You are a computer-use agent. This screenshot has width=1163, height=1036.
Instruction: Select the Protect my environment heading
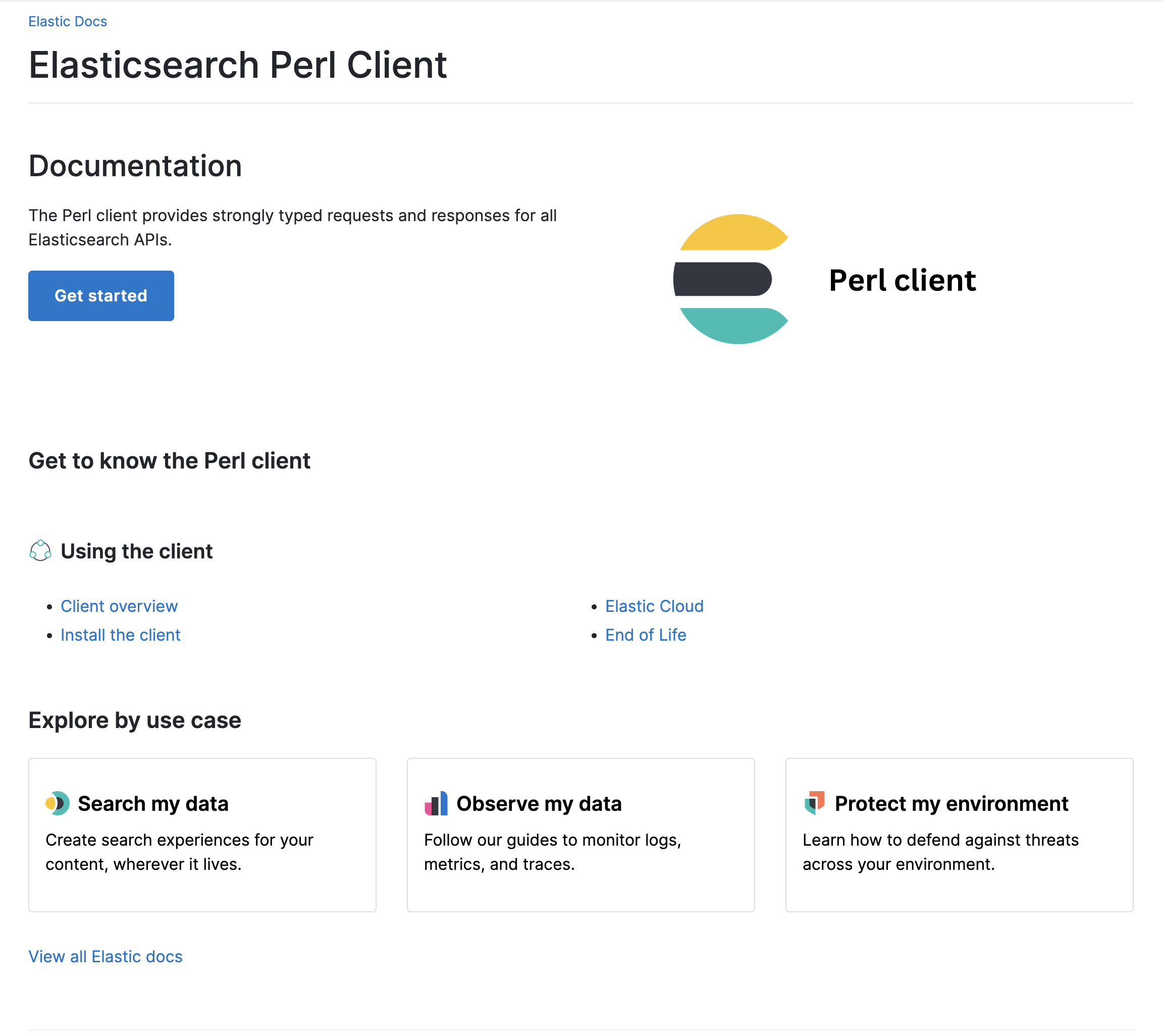coord(951,803)
